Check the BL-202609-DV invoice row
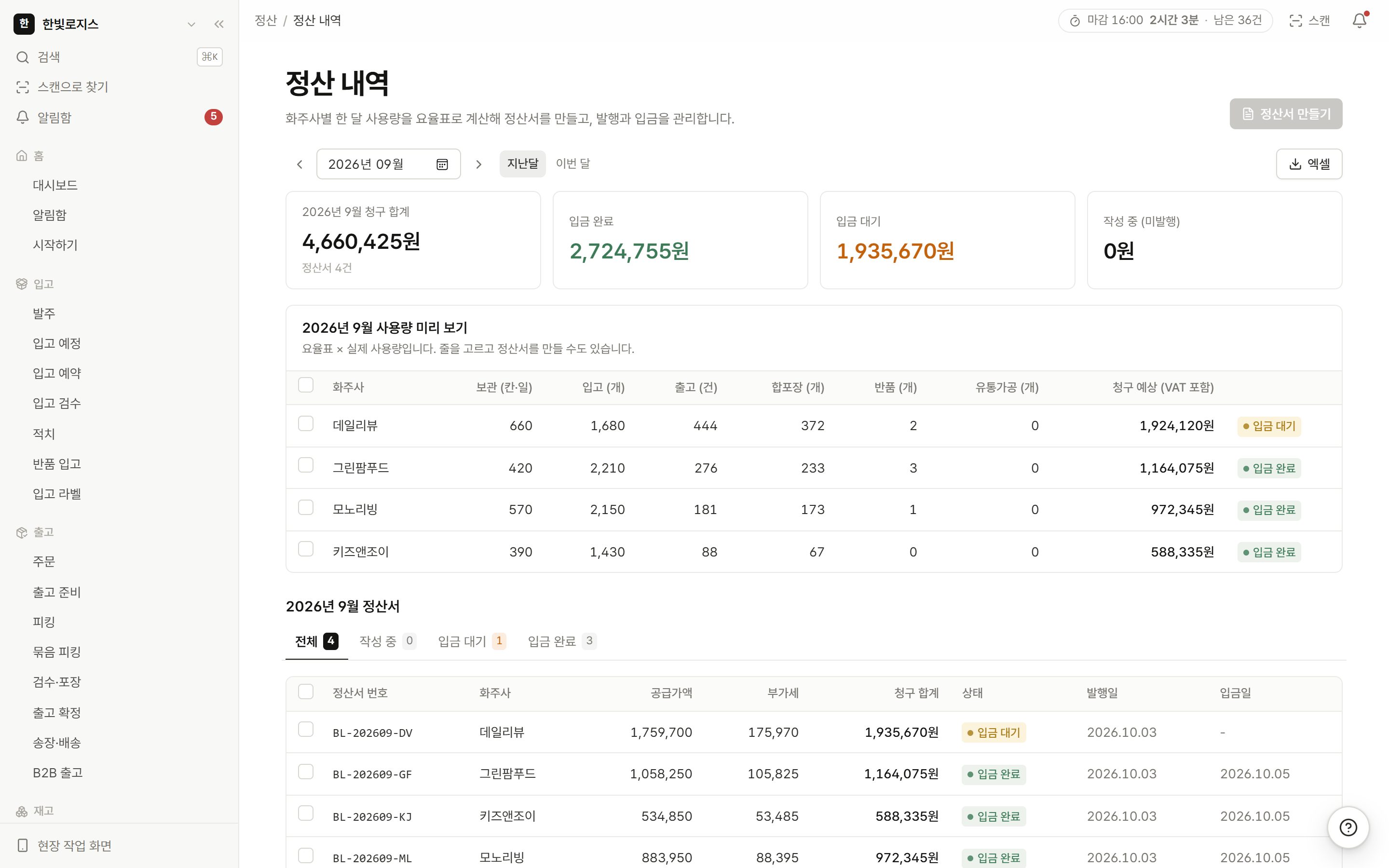The height and width of the screenshot is (868, 1389). point(306,730)
